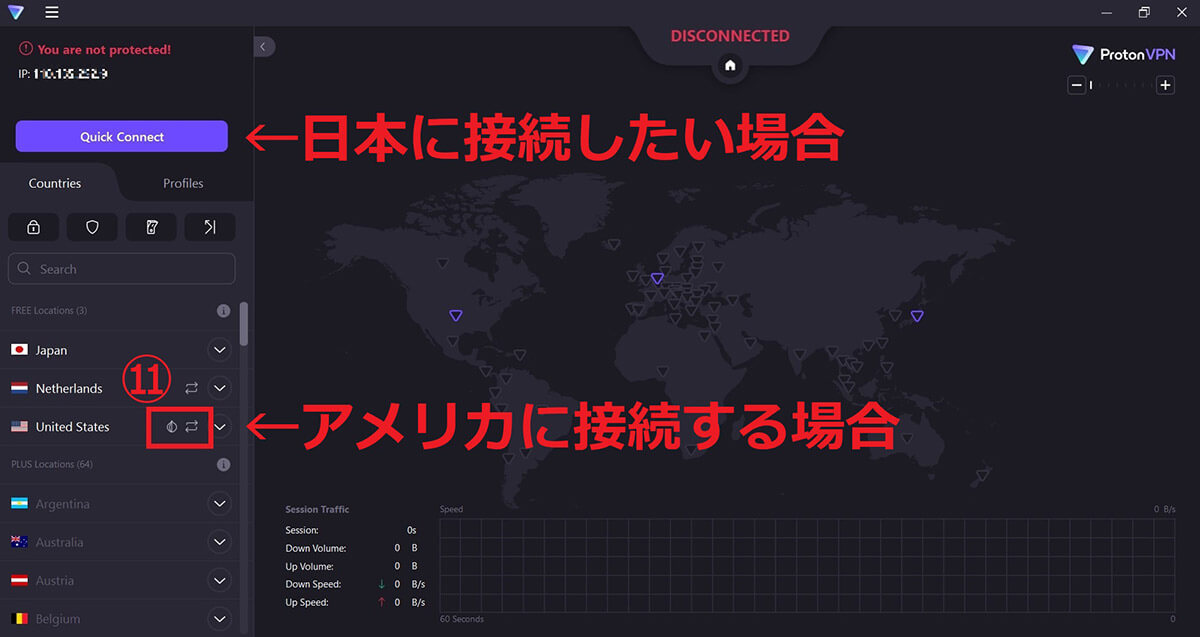
Task: Restore down the window
Action: (1144, 12)
